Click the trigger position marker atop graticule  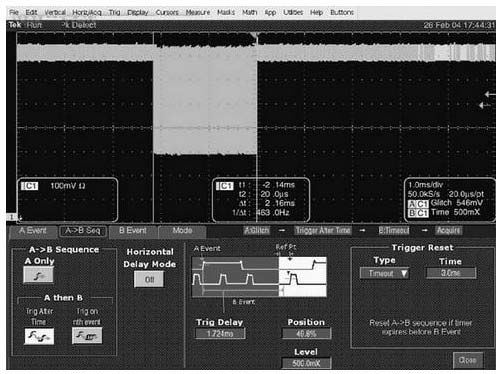click(255, 35)
